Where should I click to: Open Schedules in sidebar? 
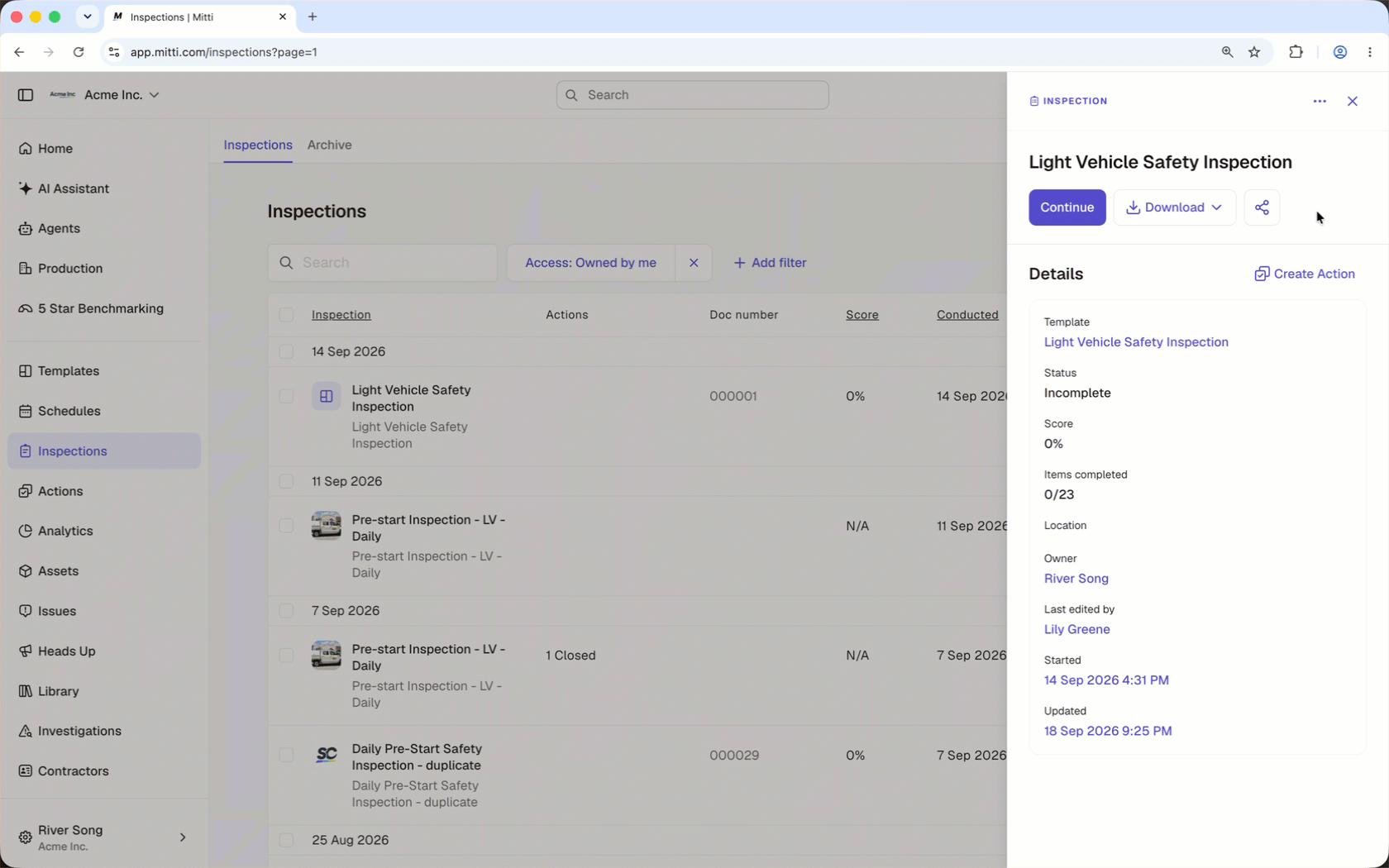[103, 411]
